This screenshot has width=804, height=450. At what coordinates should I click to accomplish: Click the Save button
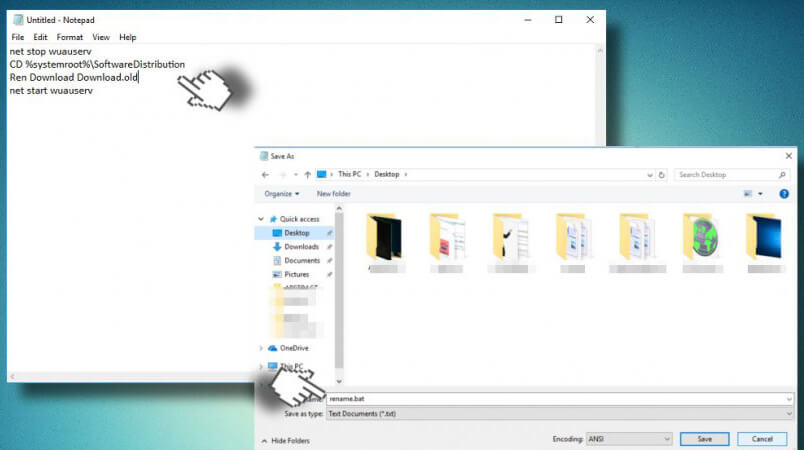704,439
